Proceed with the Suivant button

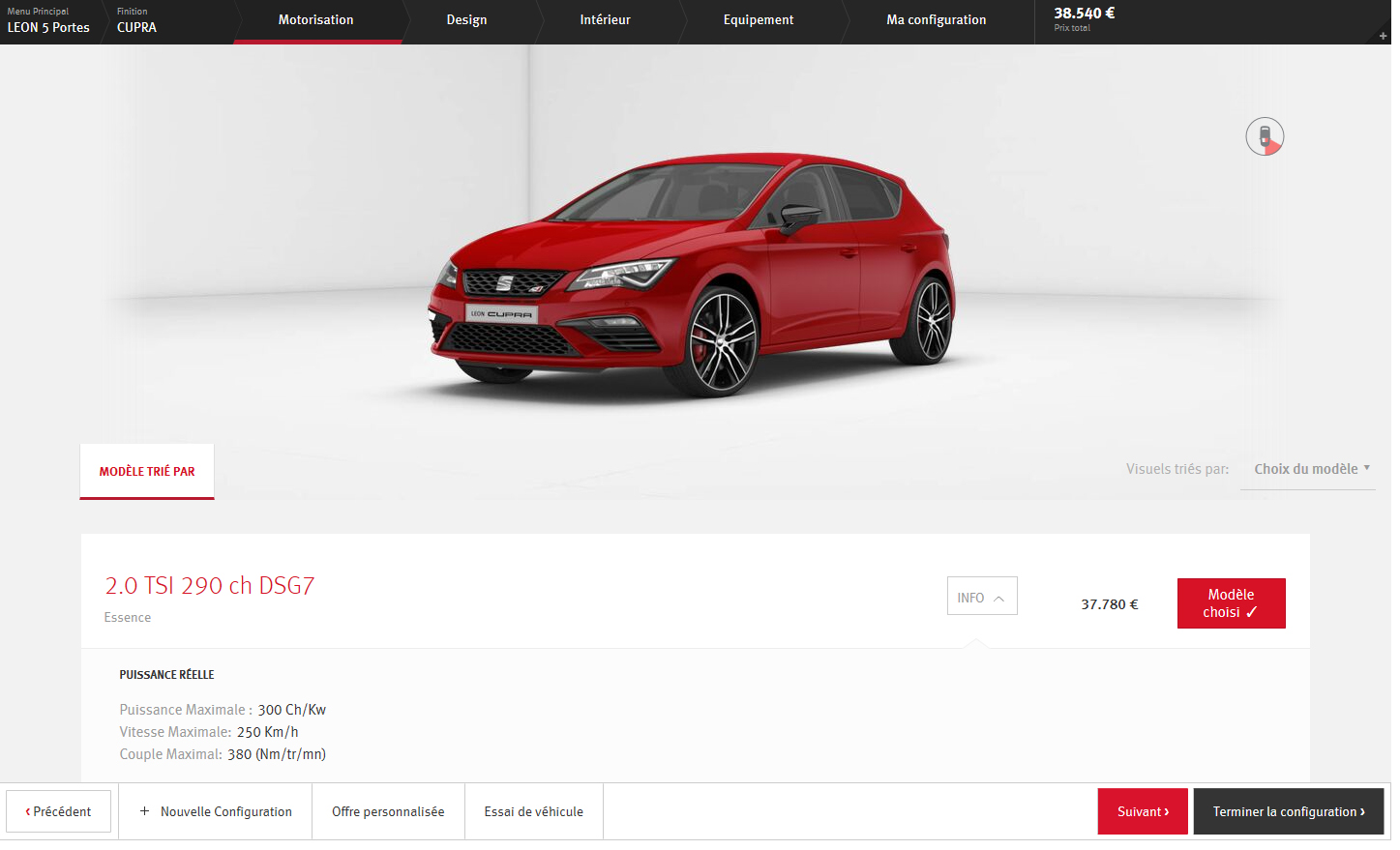[1143, 811]
